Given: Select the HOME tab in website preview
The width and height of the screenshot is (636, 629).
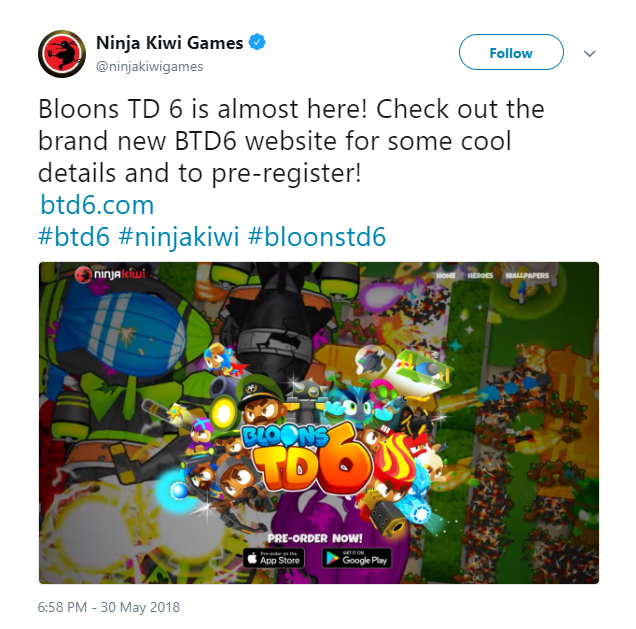Looking at the screenshot, I should [446, 275].
